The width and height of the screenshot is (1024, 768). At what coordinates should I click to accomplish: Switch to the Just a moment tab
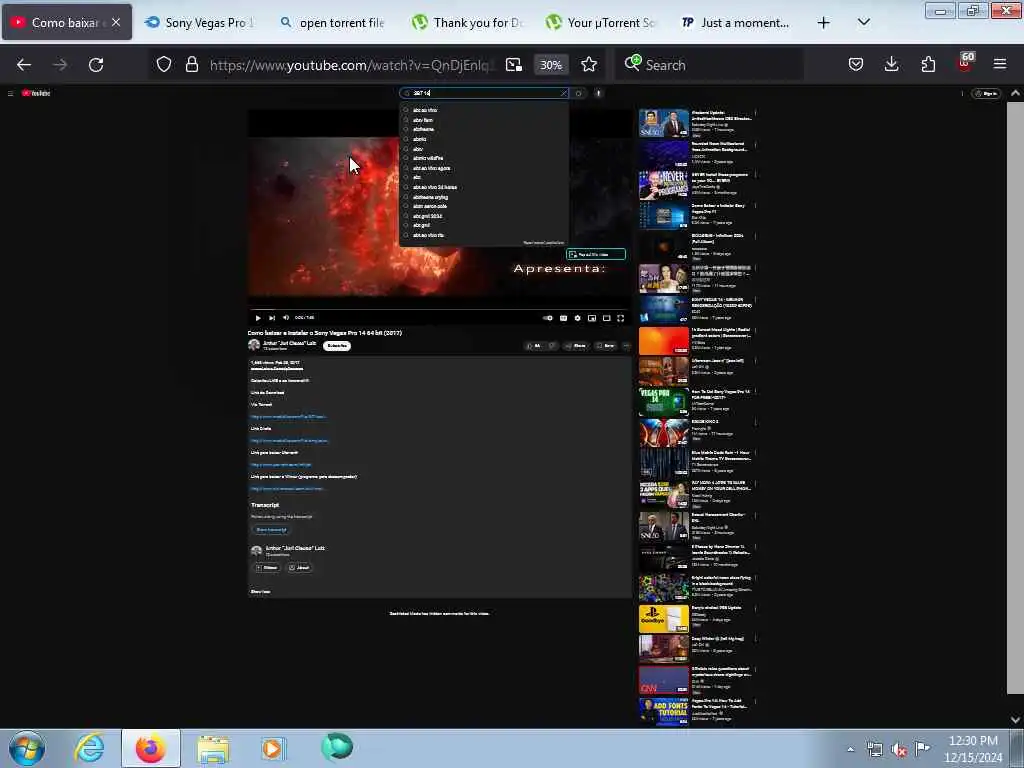coord(735,23)
